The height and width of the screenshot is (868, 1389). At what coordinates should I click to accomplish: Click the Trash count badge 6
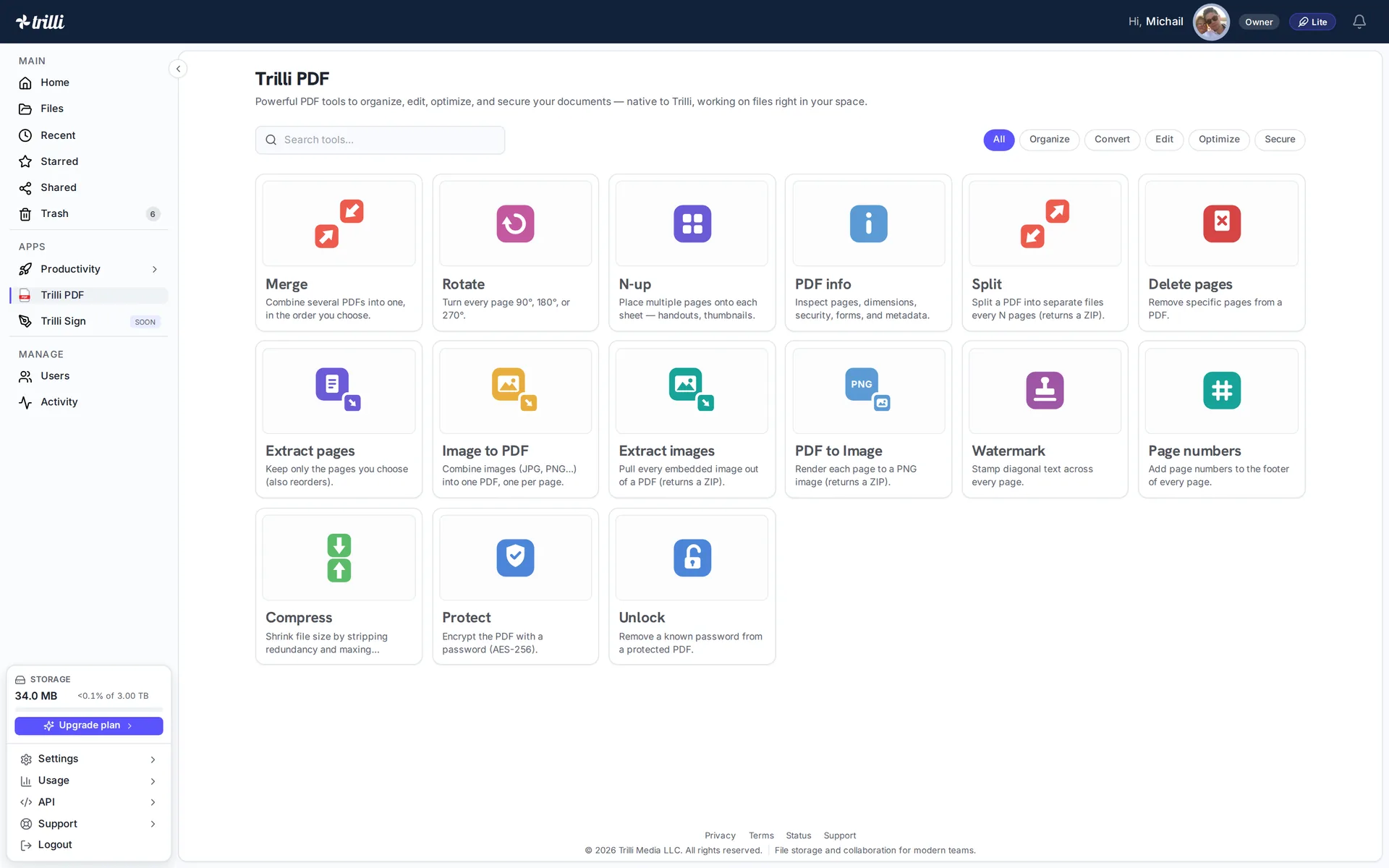click(153, 214)
